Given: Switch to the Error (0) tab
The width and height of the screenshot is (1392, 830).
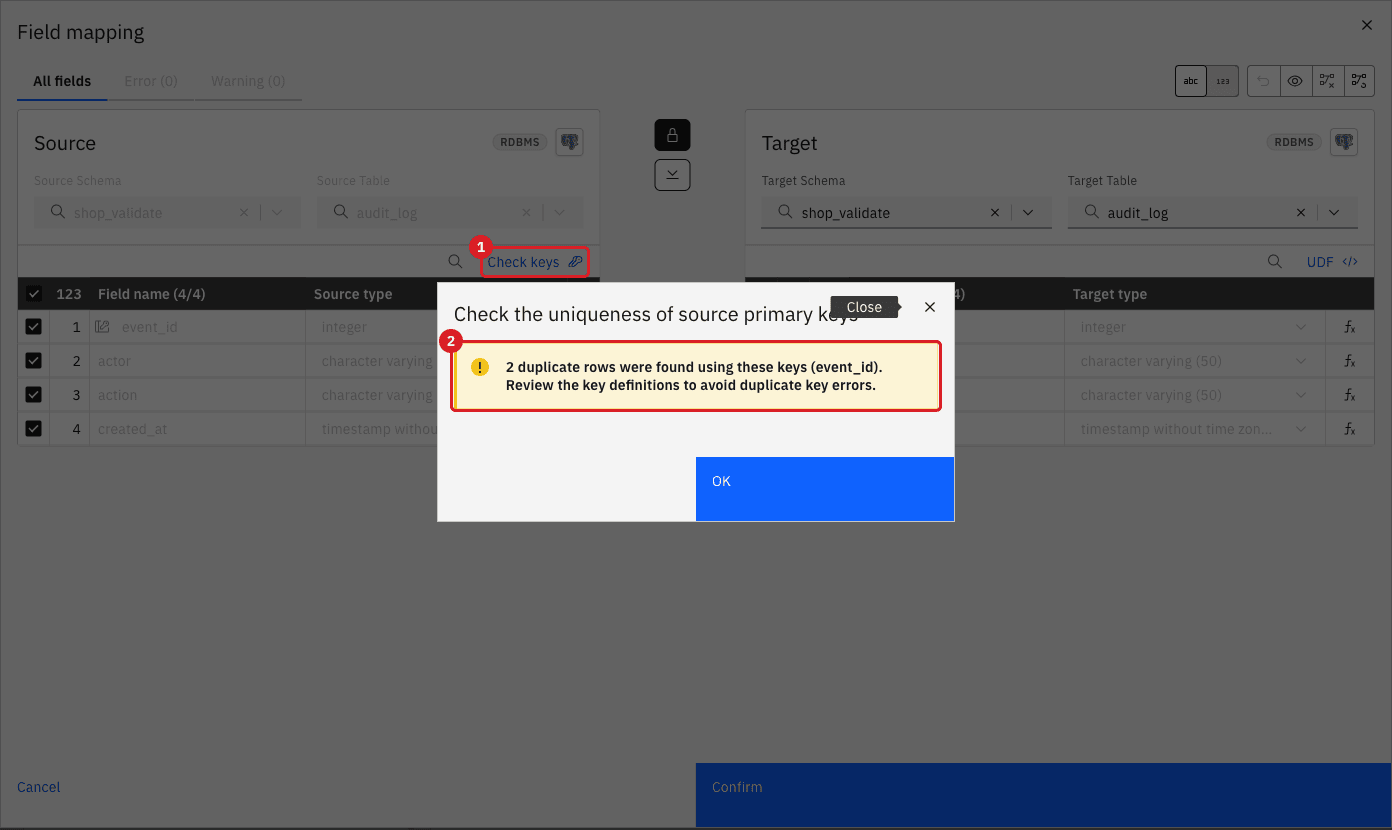Looking at the screenshot, I should coord(151,82).
